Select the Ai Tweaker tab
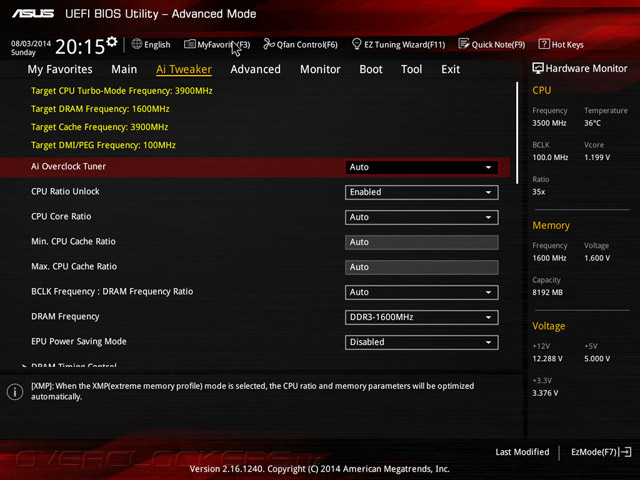 click(x=184, y=69)
